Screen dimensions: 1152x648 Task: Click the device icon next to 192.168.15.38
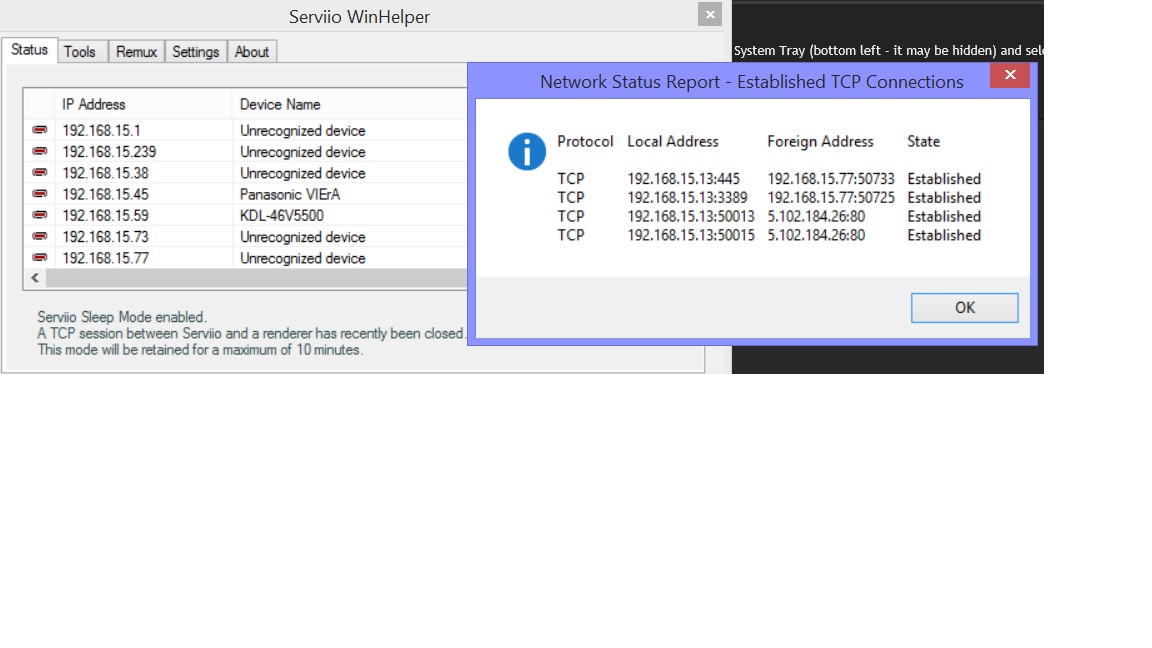(40, 173)
